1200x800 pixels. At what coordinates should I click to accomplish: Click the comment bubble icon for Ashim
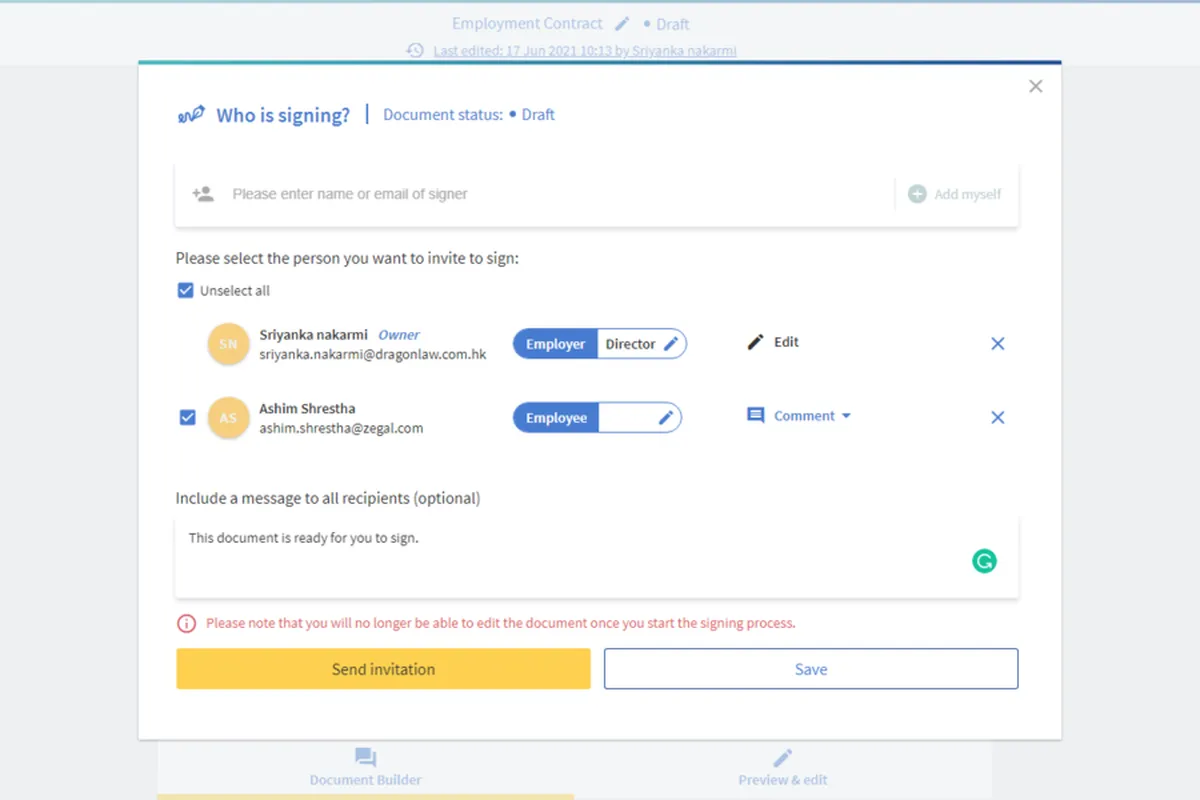point(756,416)
